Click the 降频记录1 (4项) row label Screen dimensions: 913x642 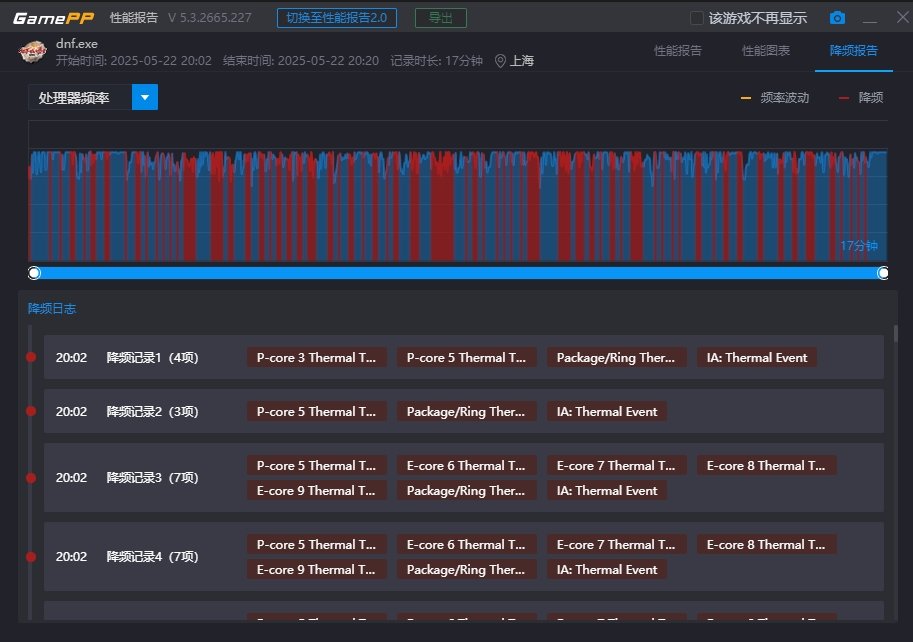point(153,357)
